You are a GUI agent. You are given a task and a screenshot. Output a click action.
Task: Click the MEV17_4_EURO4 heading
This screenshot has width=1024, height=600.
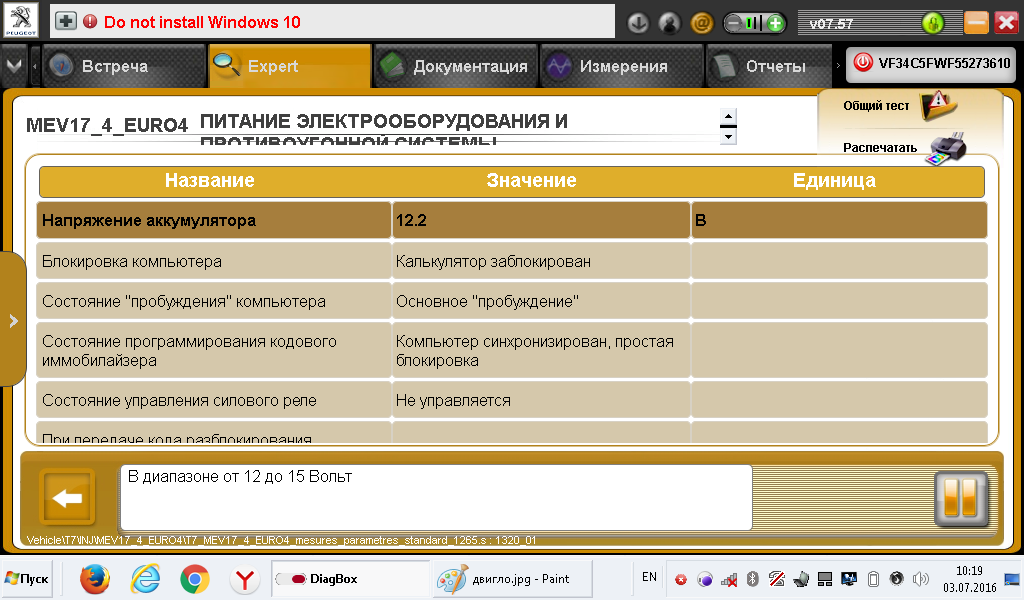tap(106, 125)
